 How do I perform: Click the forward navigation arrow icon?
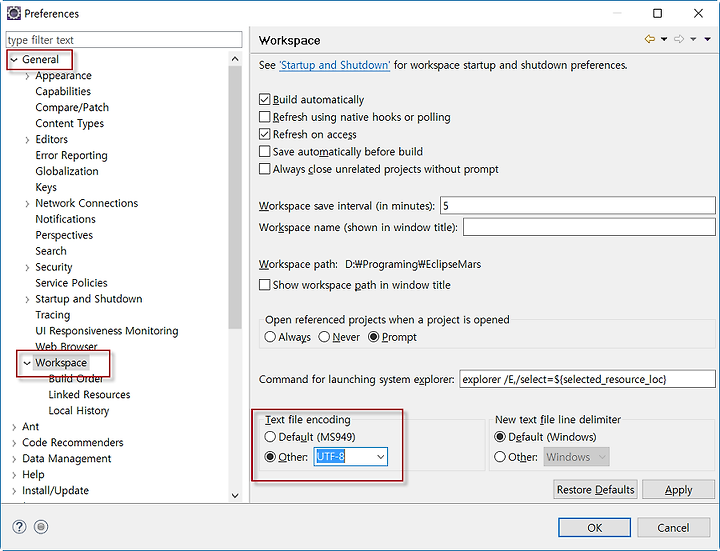click(679, 39)
